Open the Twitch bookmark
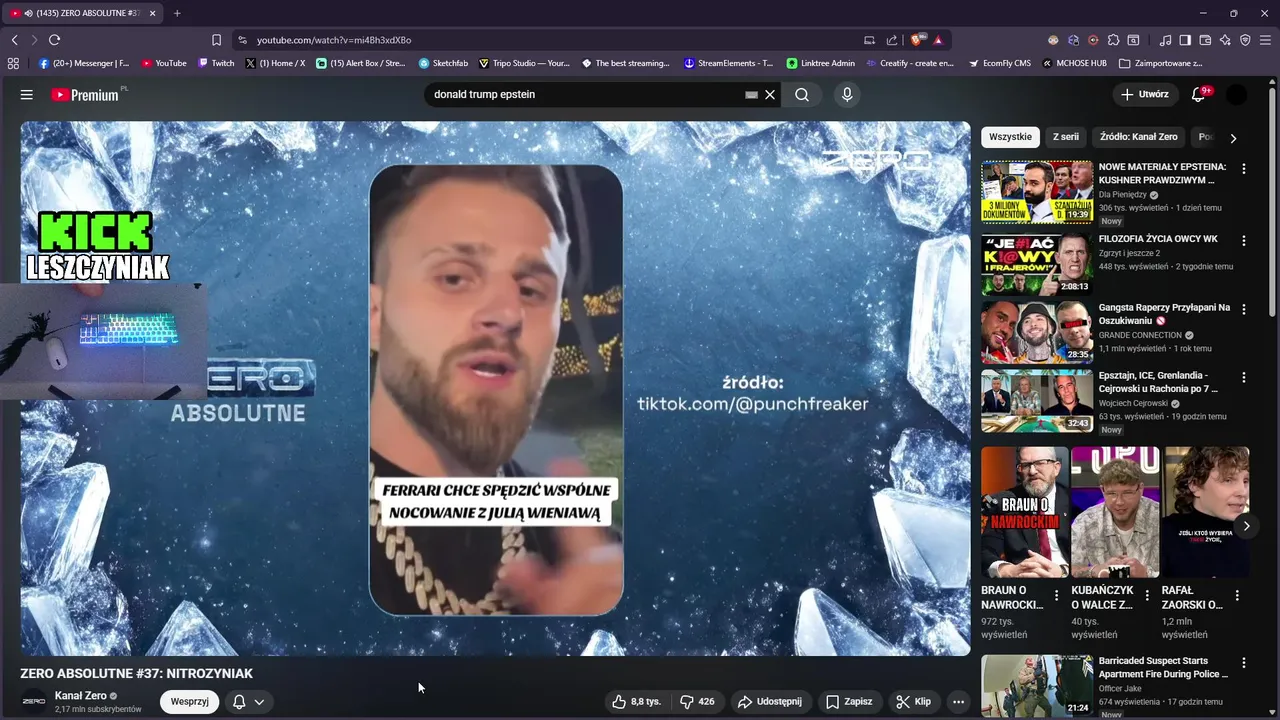The height and width of the screenshot is (720, 1280). (216, 63)
